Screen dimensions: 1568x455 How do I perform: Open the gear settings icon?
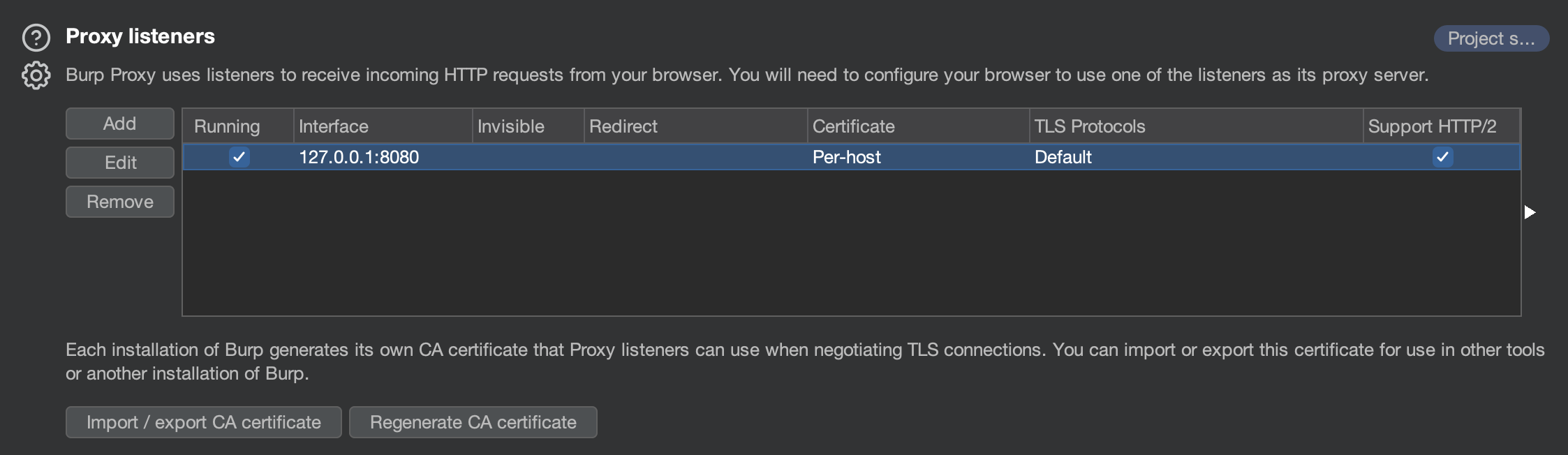point(36,75)
